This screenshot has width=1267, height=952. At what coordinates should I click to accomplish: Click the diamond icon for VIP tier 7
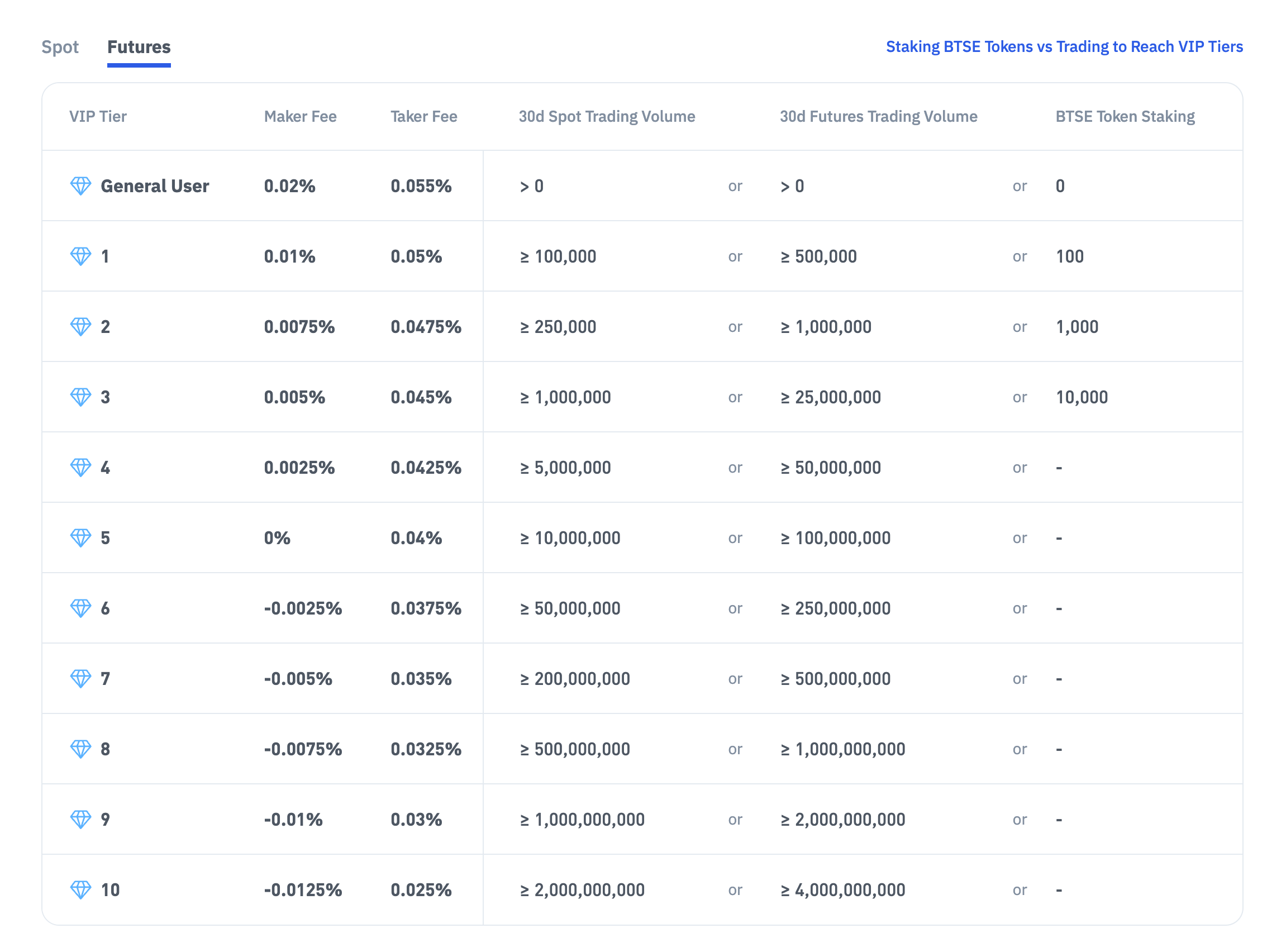pos(81,679)
